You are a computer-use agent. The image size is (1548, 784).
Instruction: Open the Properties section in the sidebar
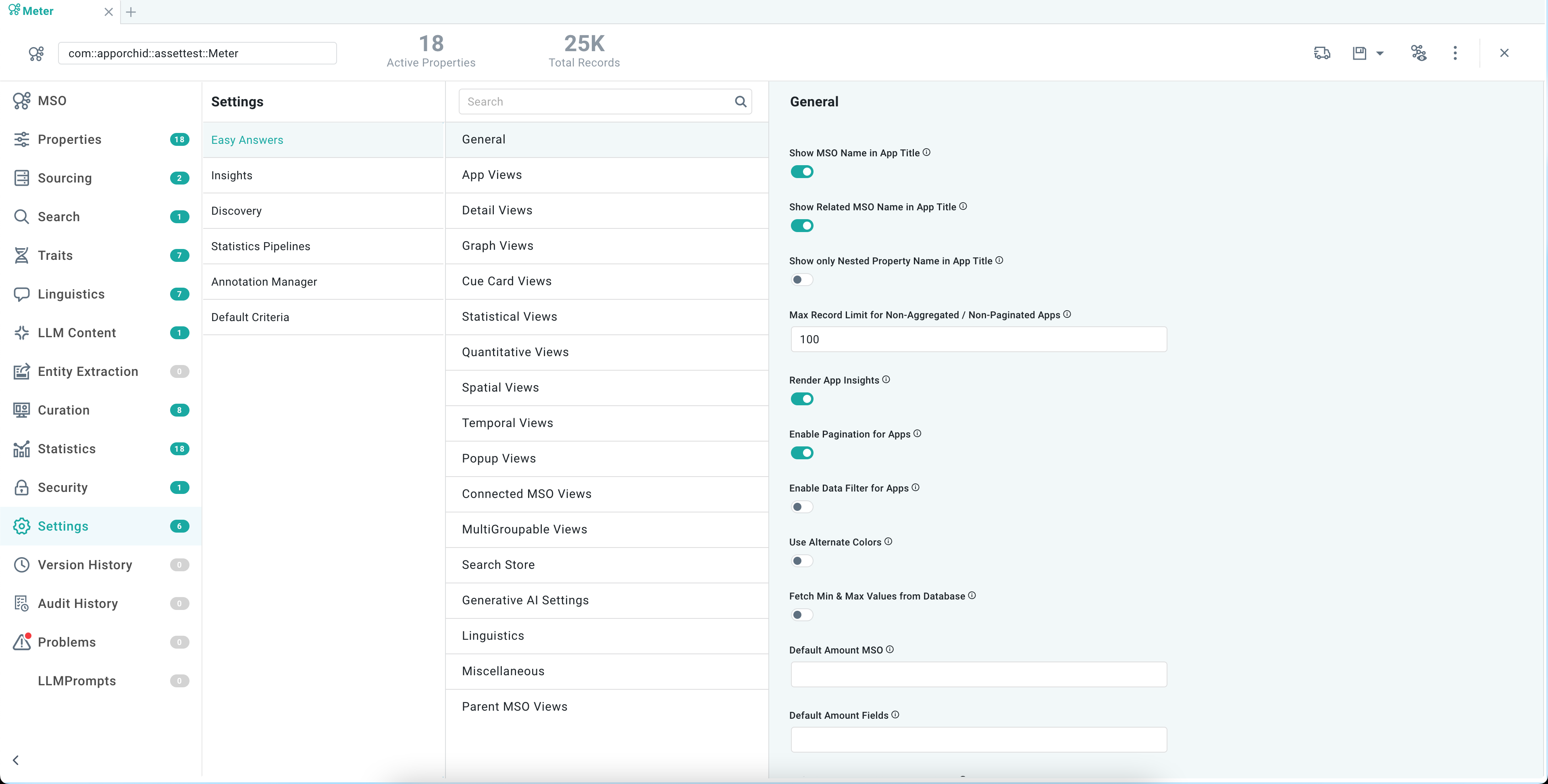tap(71, 139)
